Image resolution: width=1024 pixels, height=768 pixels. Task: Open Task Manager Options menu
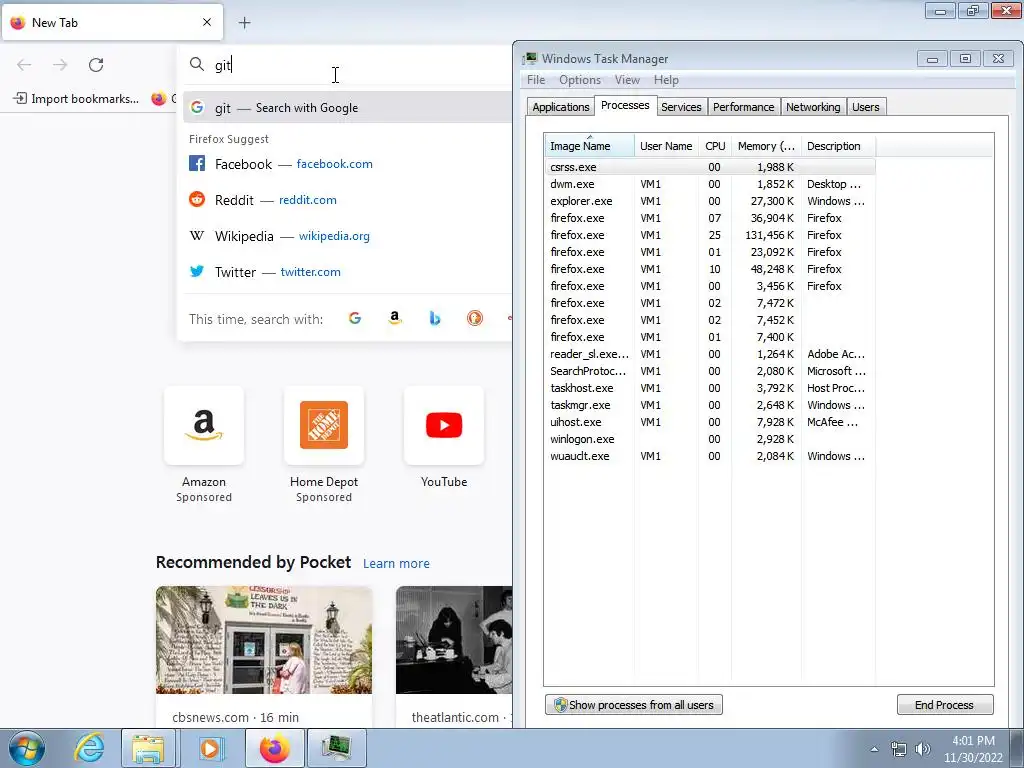(x=580, y=80)
